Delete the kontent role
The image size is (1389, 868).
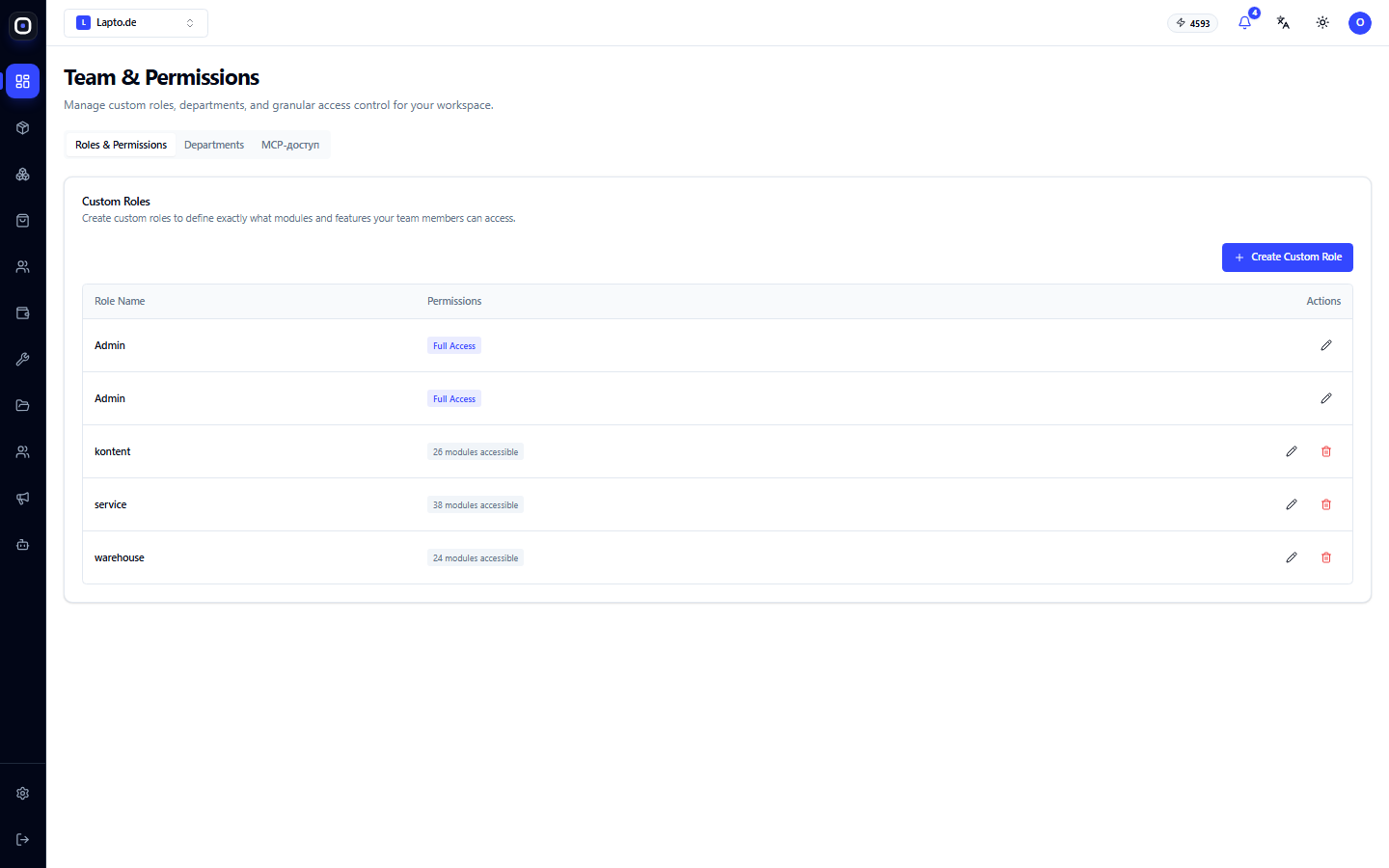1326,451
